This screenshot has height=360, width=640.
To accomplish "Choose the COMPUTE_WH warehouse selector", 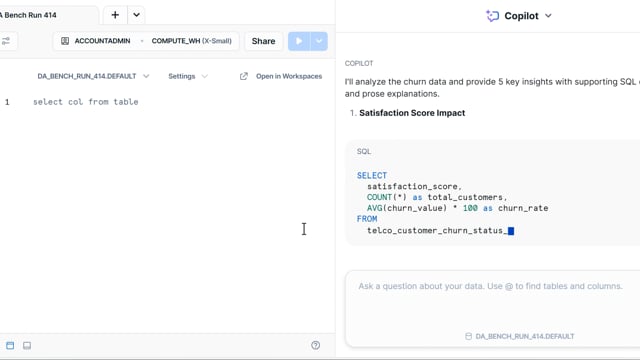I will 191,41.
